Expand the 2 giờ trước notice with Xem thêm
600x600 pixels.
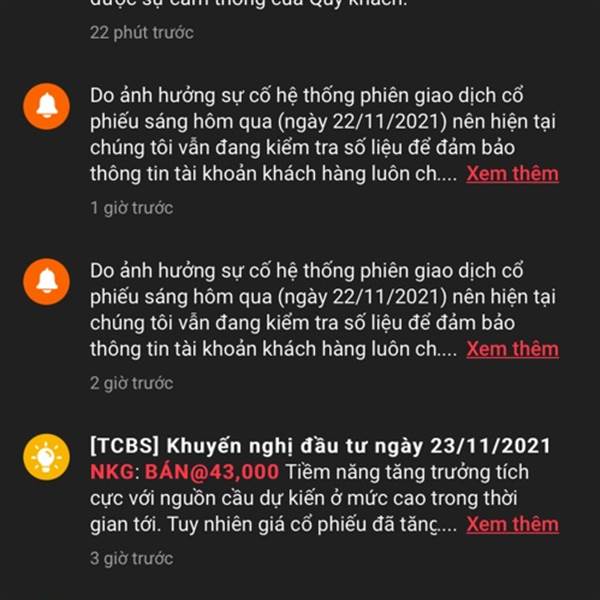tap(512, 349)
